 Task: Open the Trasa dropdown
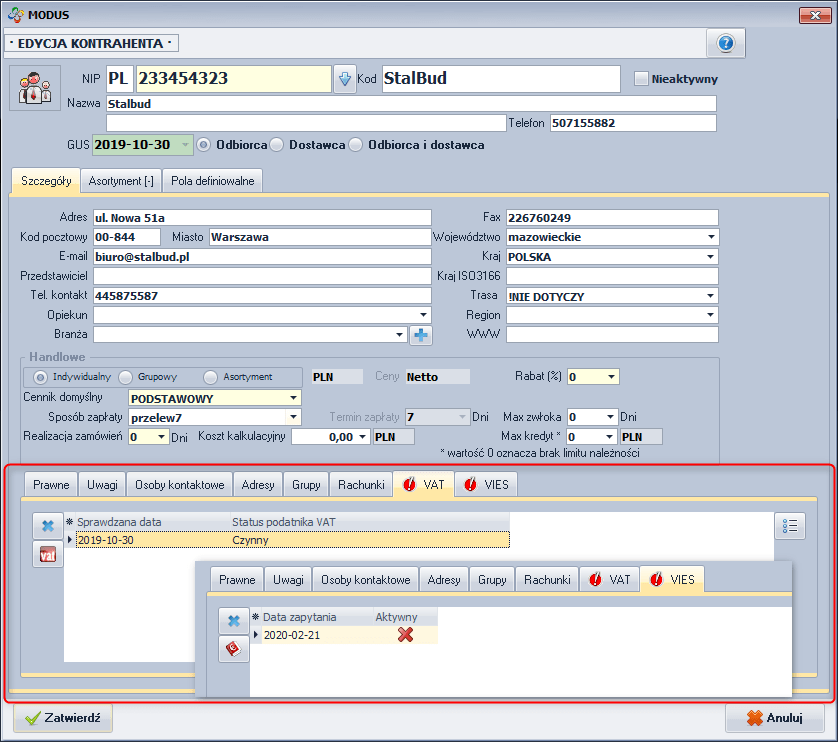[x=711, y=296]
